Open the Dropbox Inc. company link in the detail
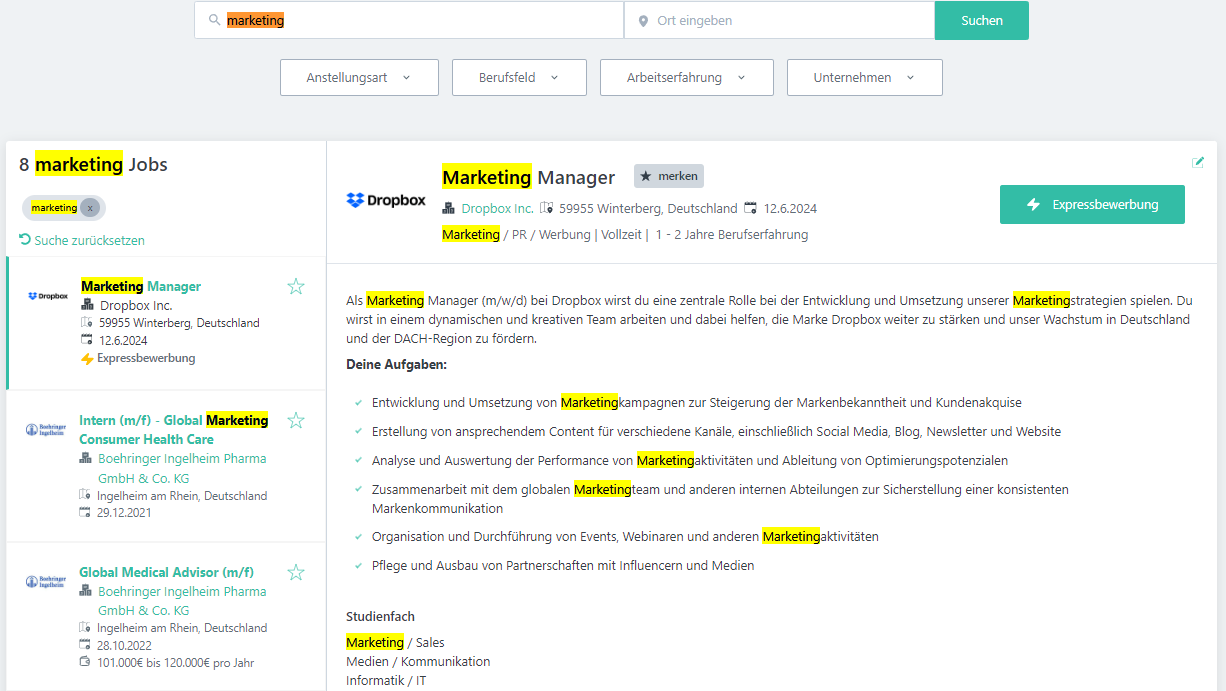Viewport: 1226px width, 691px height. pos(498,208)
